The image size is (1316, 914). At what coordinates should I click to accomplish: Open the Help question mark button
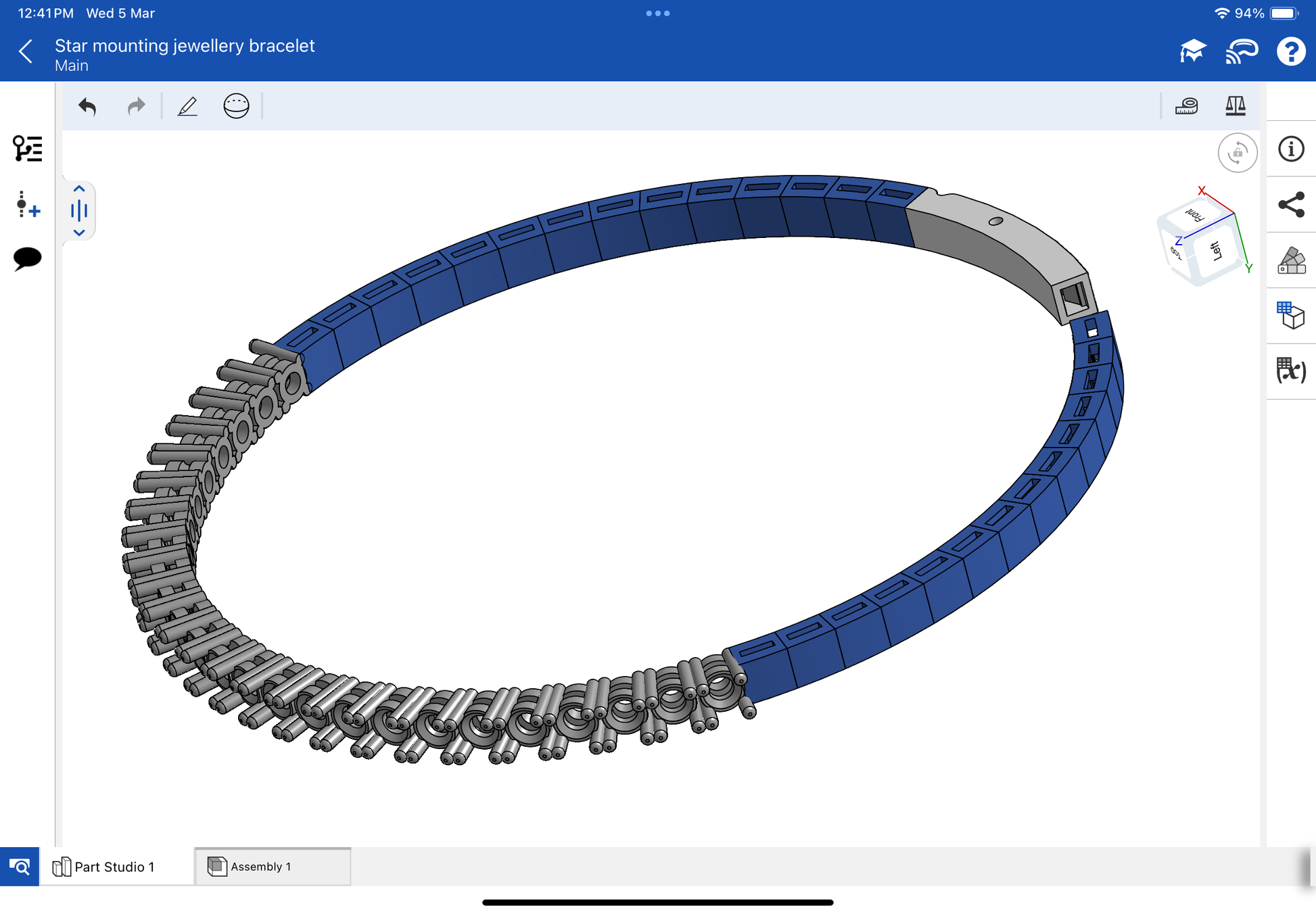[1290, 52]
